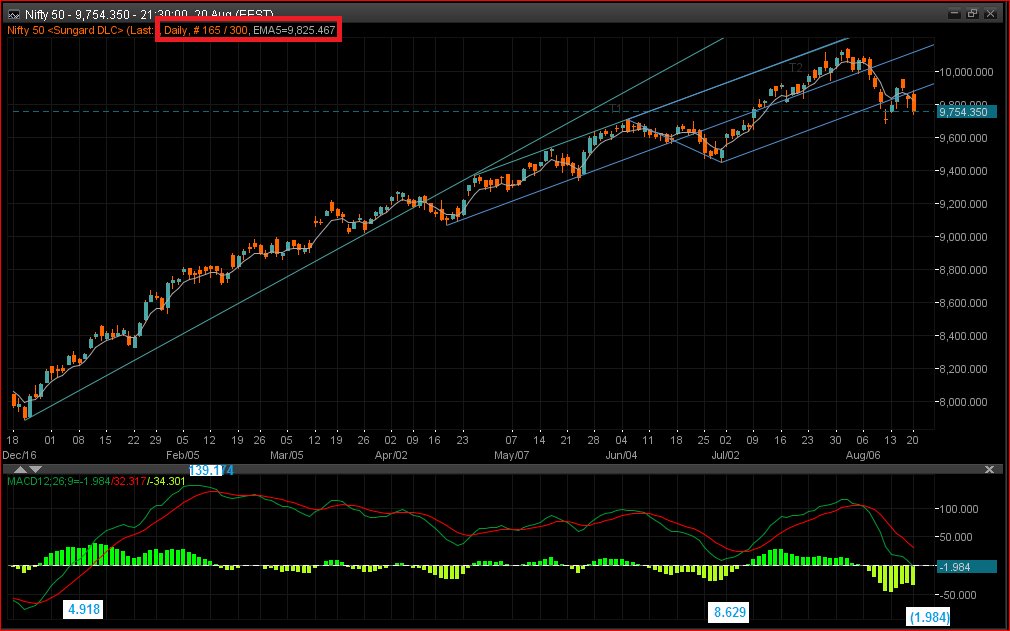Click the -50.000 label on the MACD axis
Viewport: 1010px width, 631px height.
pos(959,595)
